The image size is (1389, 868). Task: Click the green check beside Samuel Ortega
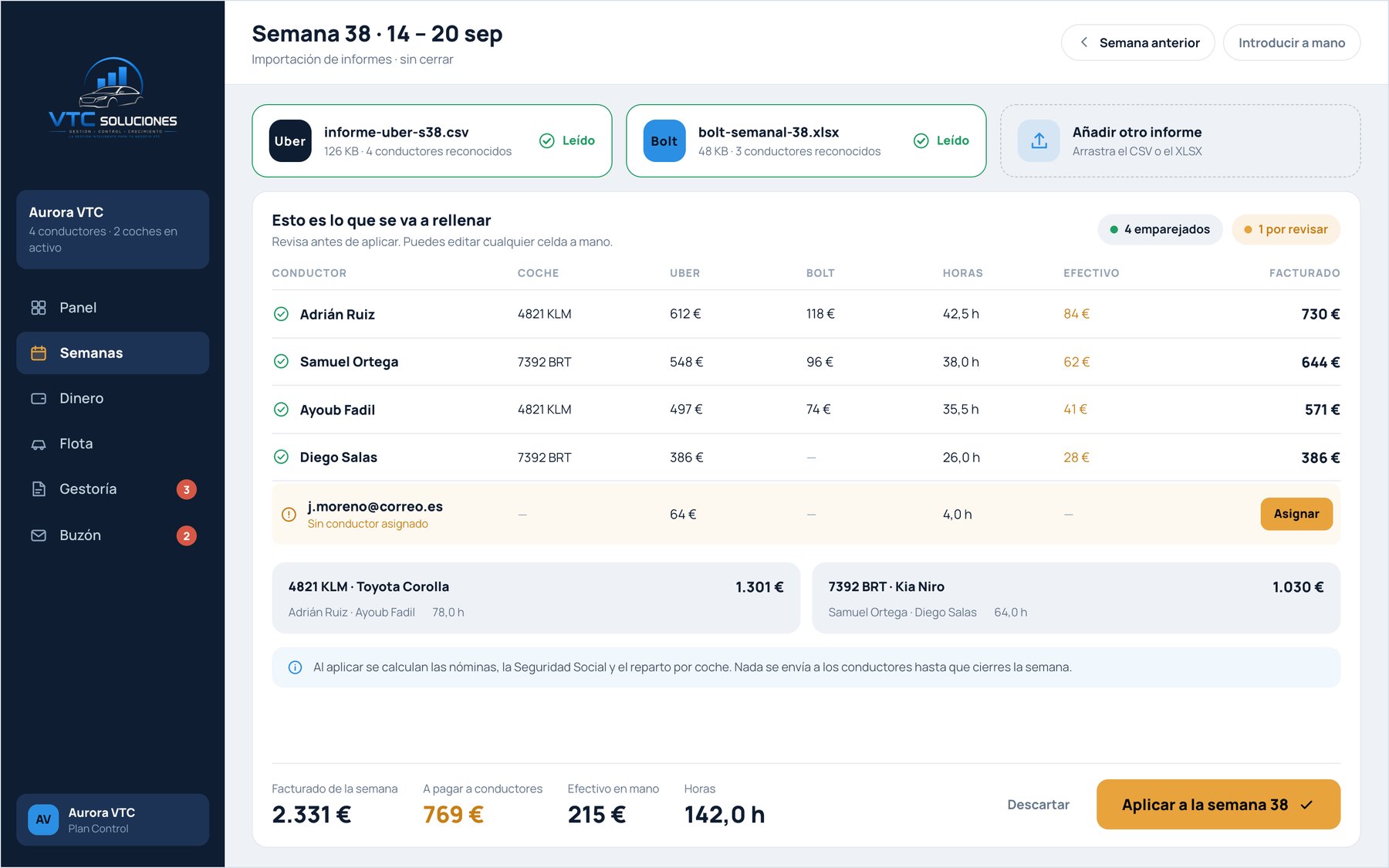[x=282, y=361]
